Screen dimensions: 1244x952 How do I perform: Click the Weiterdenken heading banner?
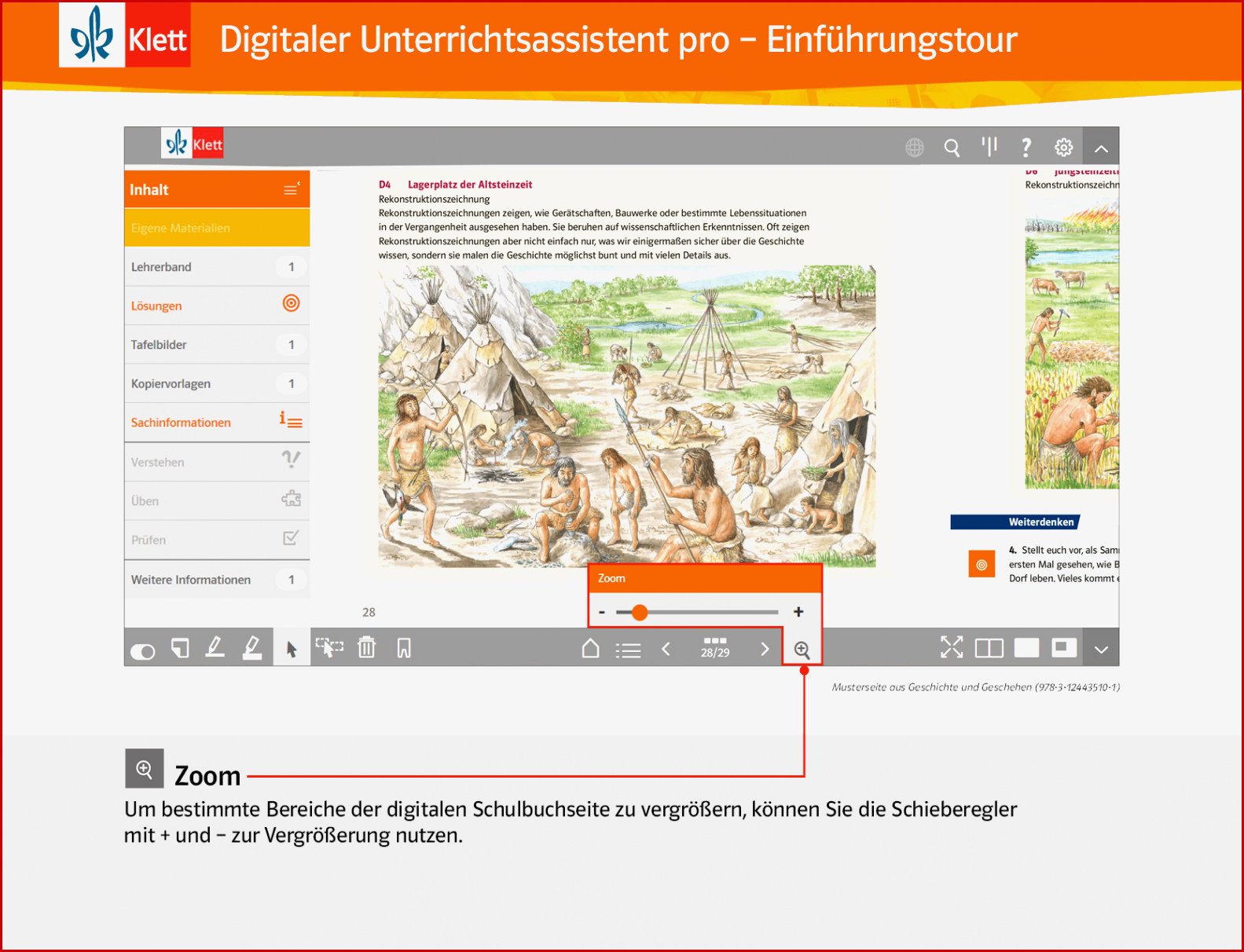tap(1015, 522)
